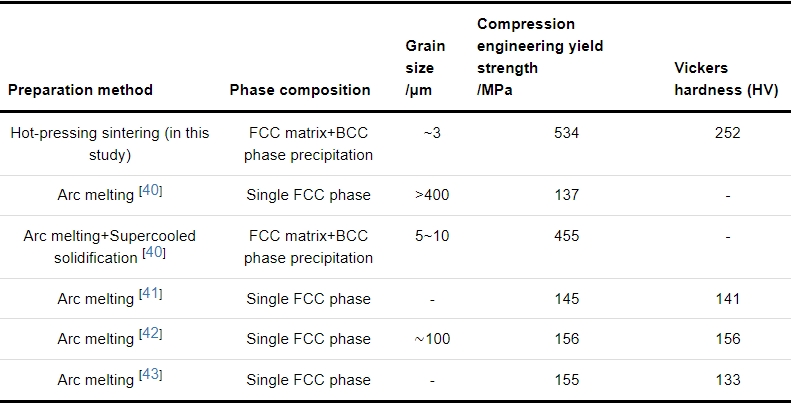
Task: Click the yield strength value 534
Action: 566,133
